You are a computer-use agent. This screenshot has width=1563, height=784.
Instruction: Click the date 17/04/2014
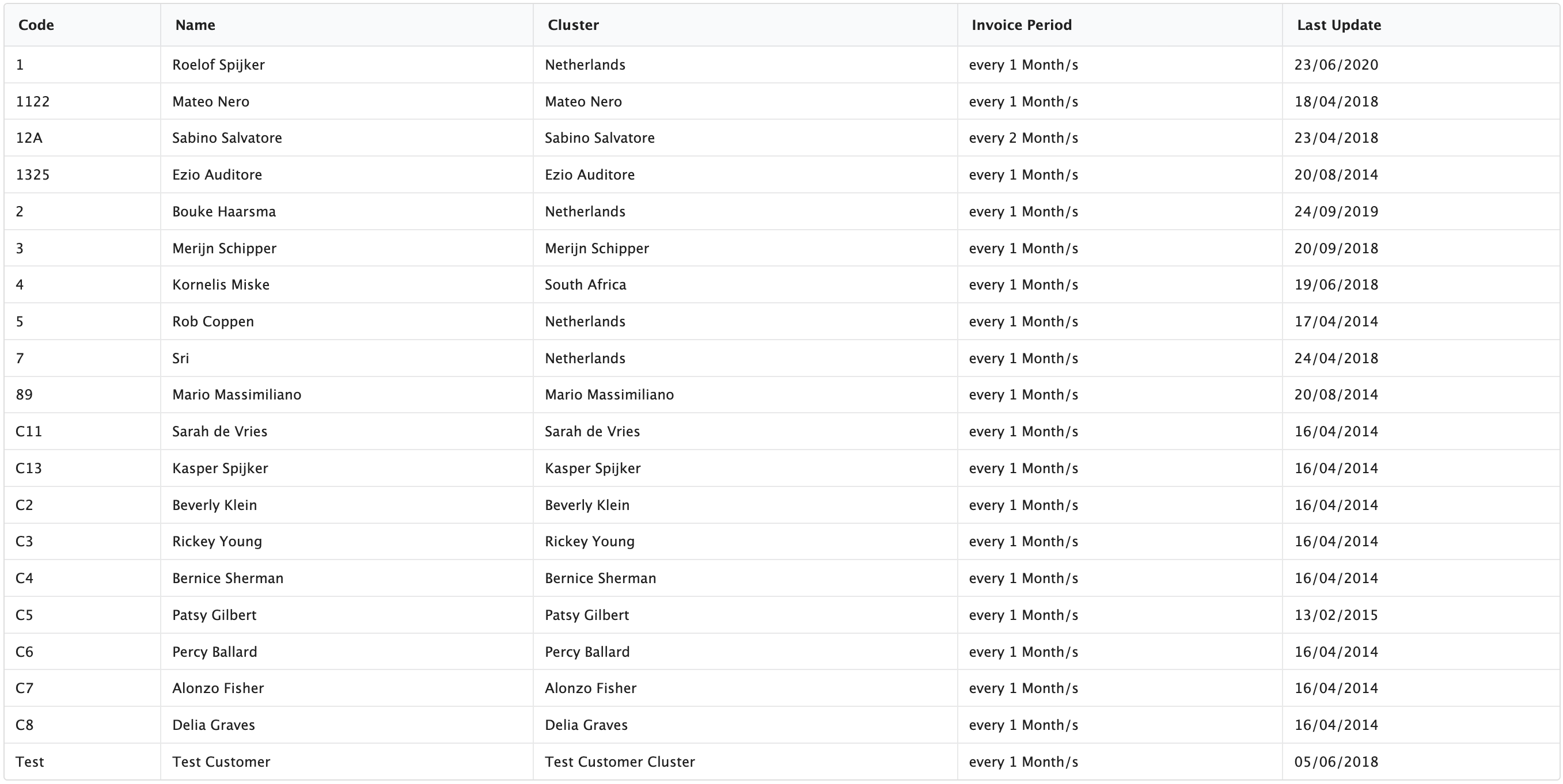[x=1336, y=321]
